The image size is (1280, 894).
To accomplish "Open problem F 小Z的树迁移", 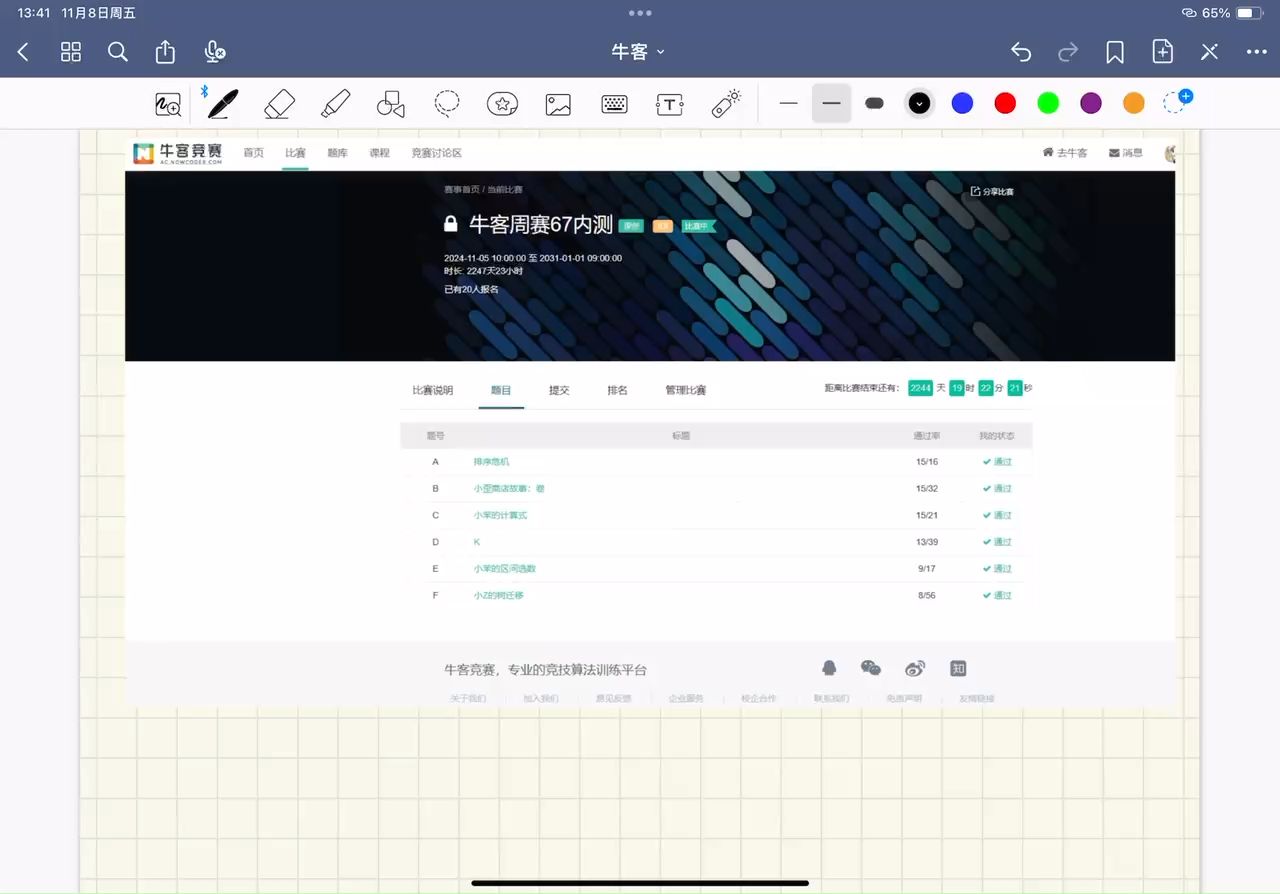I will 498,595.
